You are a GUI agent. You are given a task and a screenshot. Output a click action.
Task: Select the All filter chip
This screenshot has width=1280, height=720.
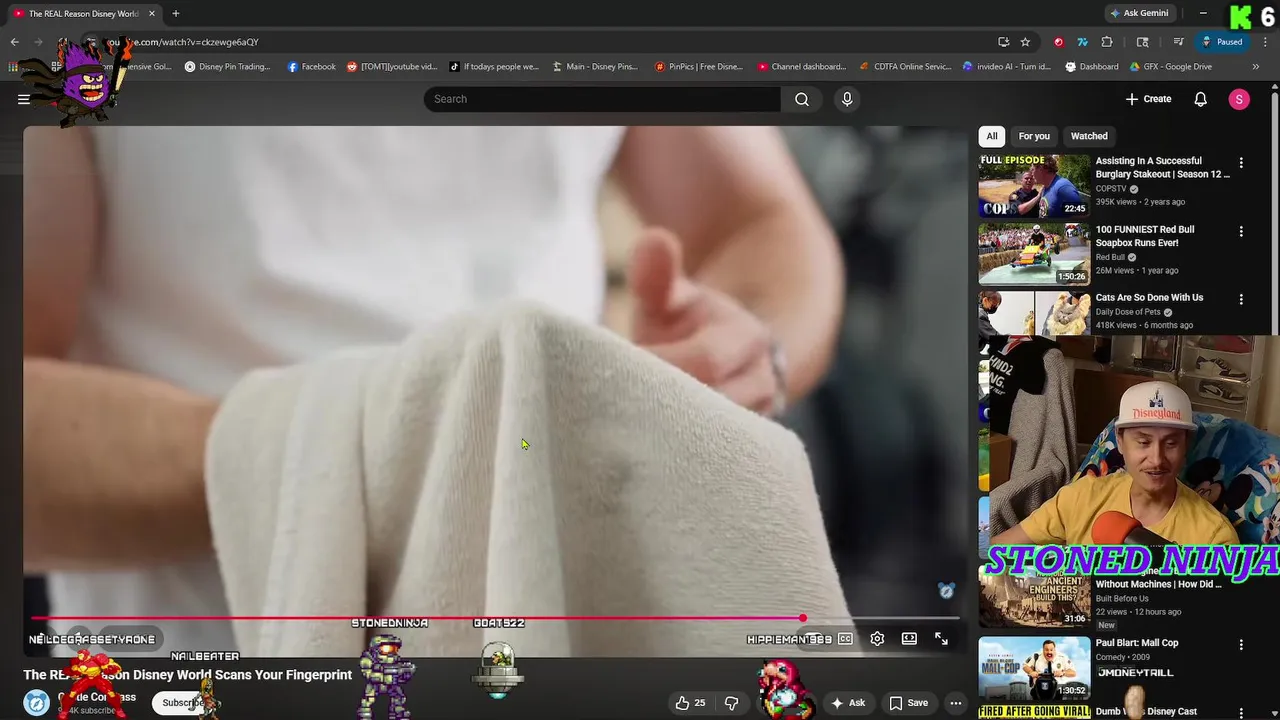click(992, 136)
